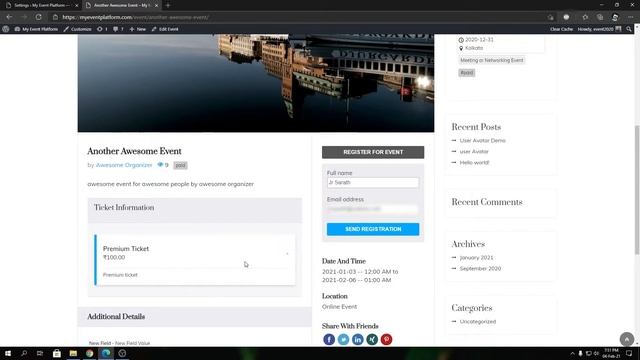This screenshot has width=640, height=360.
Task: Open Edge browser from taskbar
Action: coord(106,353)
